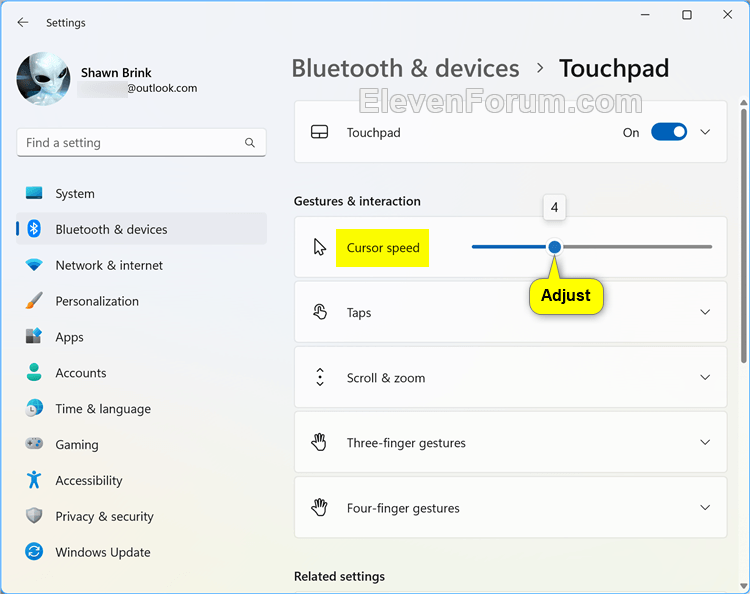Click the System monitor icon

(x=34, y=193)
